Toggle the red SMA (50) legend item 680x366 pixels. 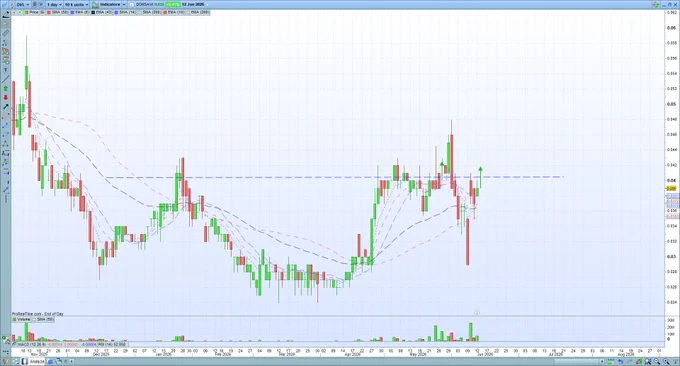click(x=57, y=12)
